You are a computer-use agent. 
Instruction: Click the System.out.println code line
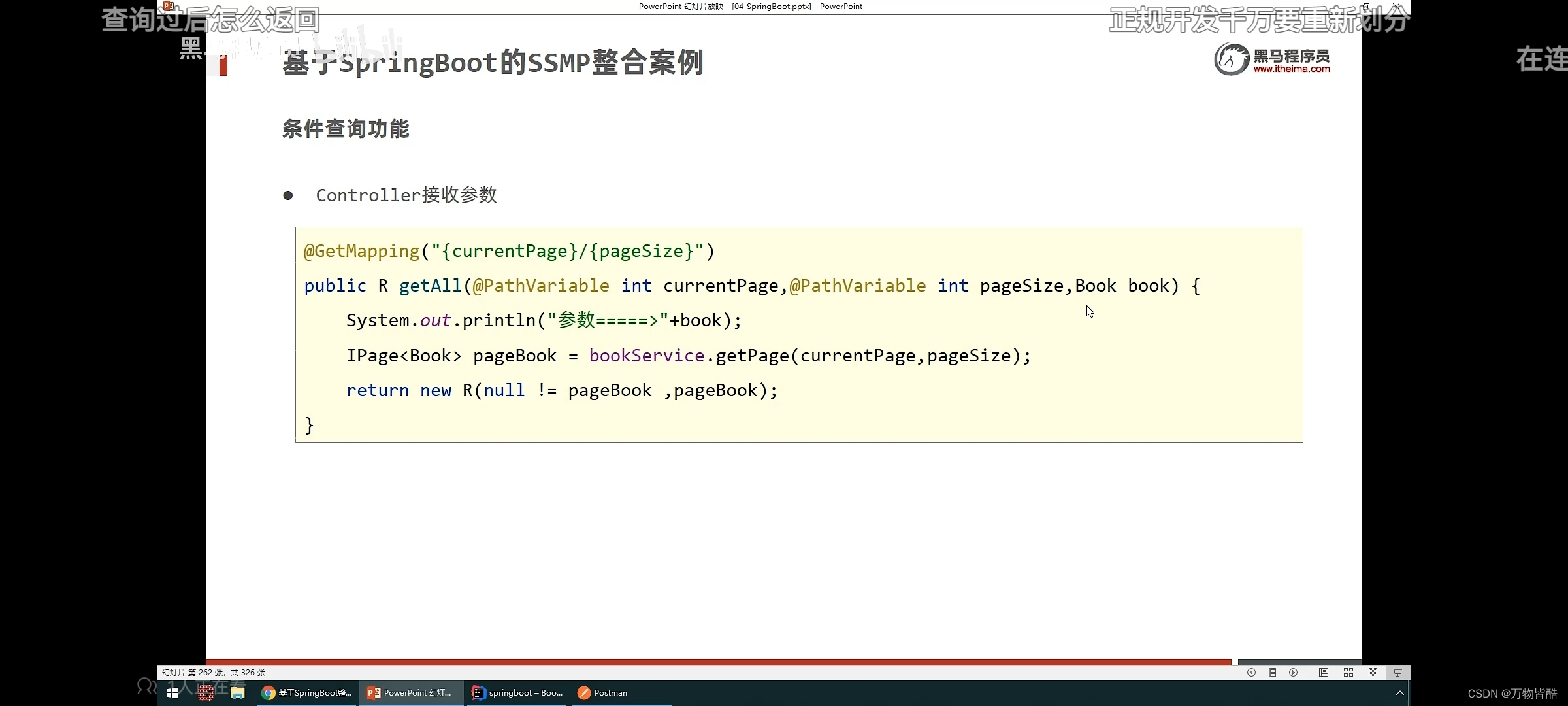[x=544, y=320]
